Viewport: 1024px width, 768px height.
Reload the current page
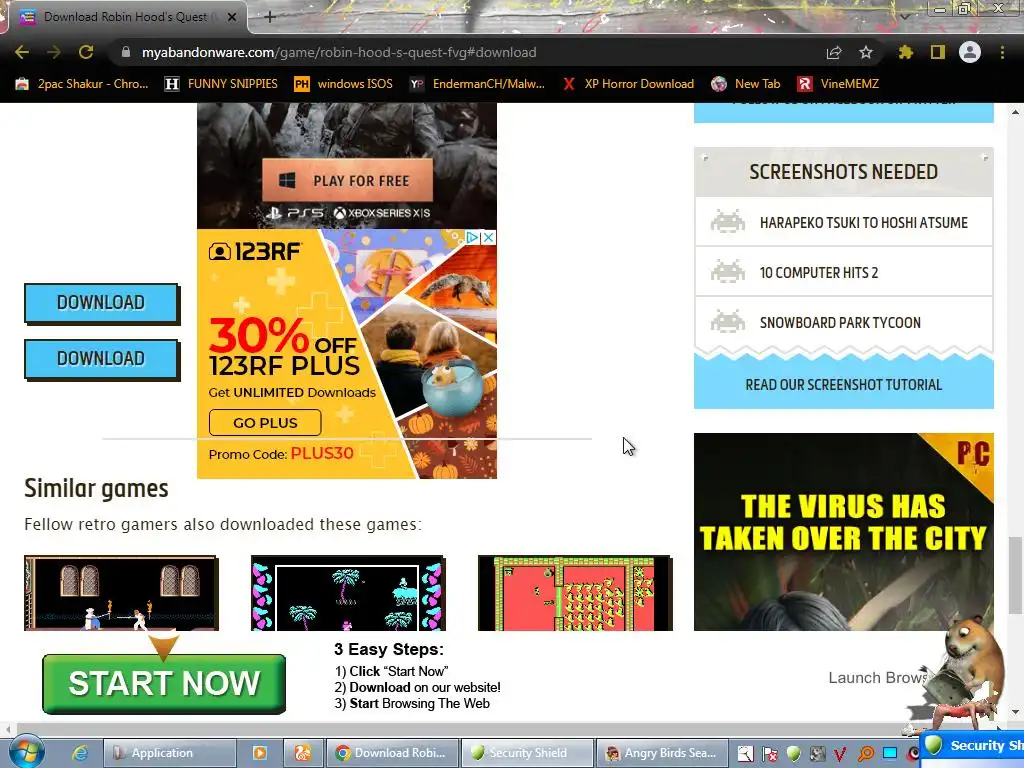[x=86, y=52]
